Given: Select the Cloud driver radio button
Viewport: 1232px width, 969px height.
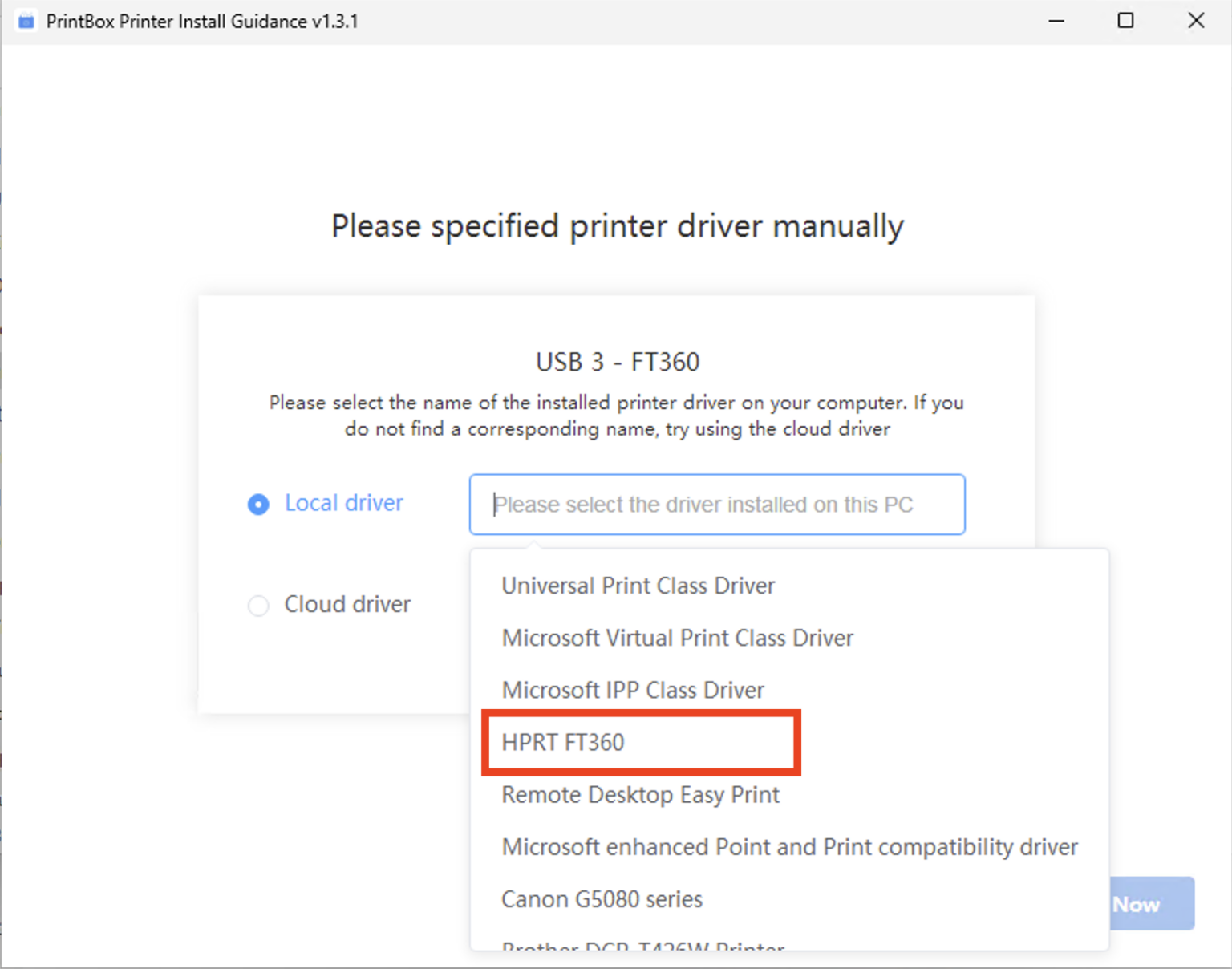Looking at the screenshot, I should tap(258, 606).
